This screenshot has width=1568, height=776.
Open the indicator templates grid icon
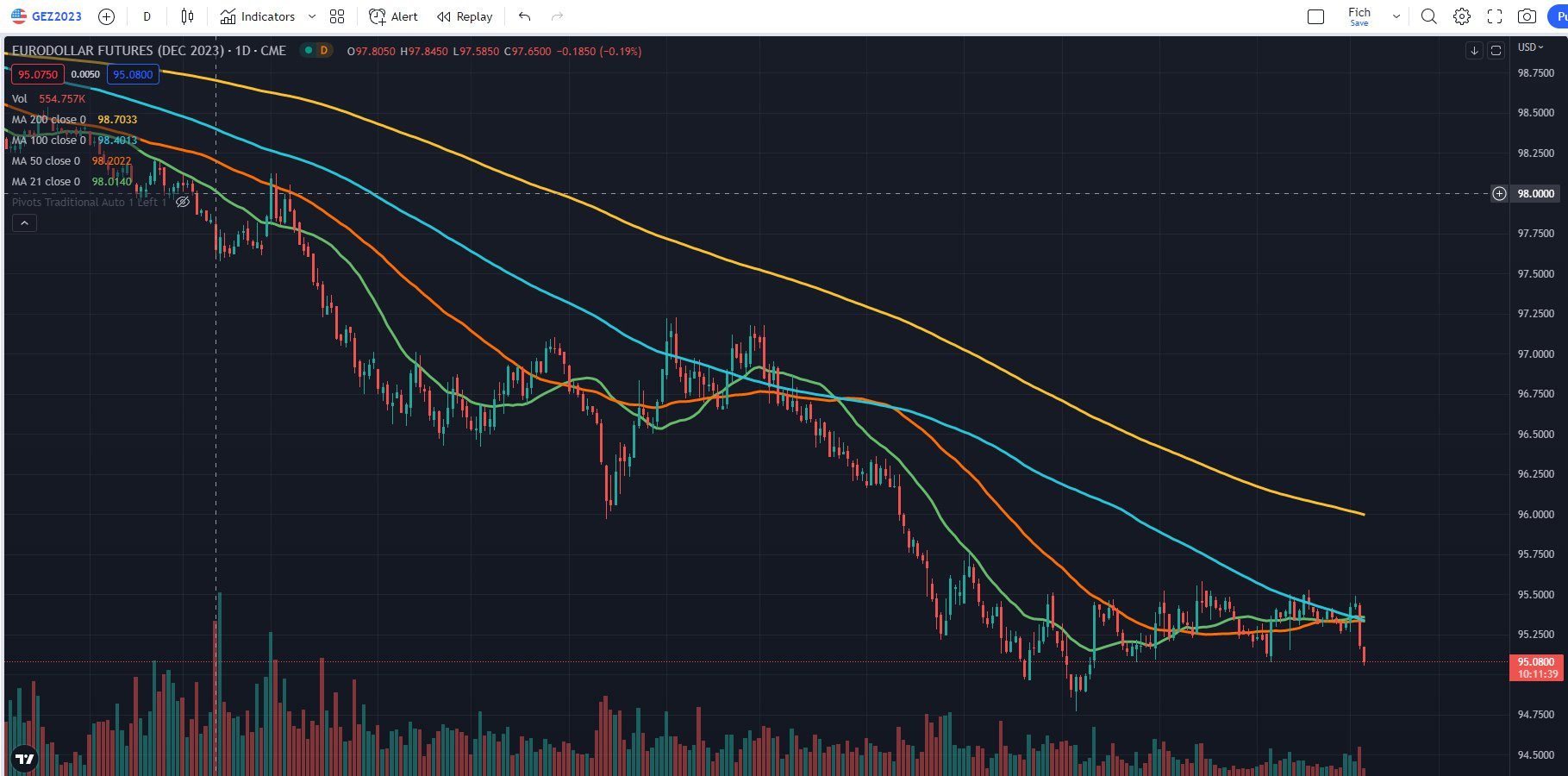click(337, 16)
